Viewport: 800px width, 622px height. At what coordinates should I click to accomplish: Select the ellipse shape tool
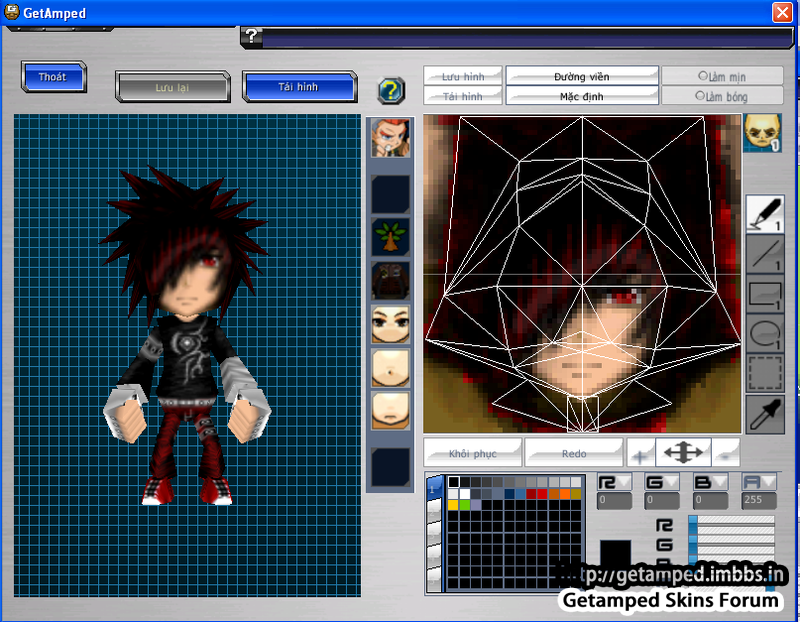[x=765, y=334]
